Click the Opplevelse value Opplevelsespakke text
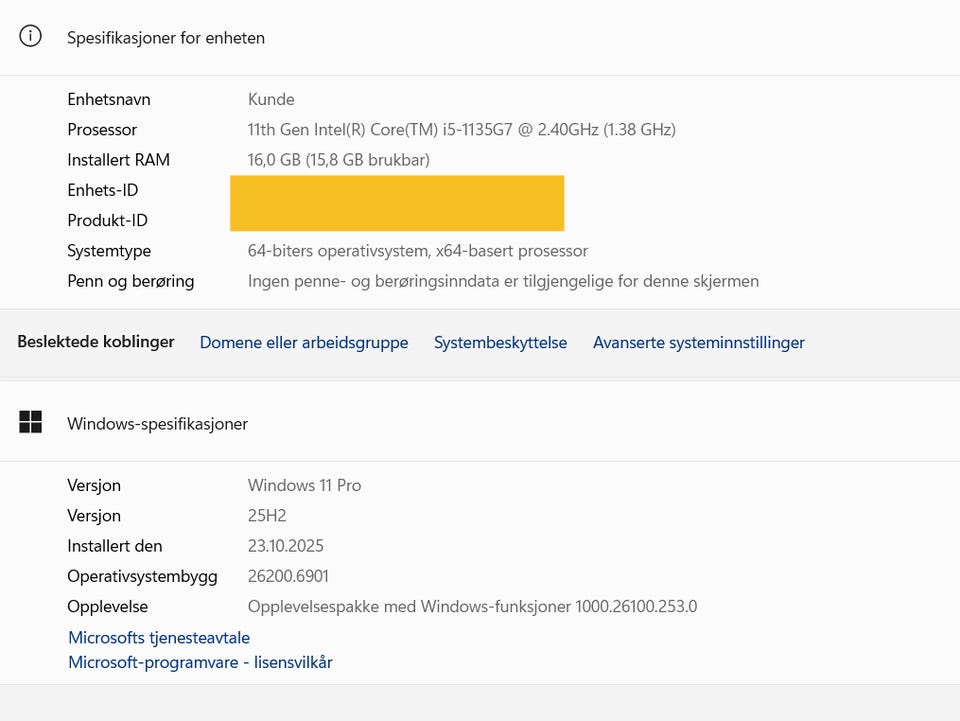The height and width of the screenshot is (721, 960). (472, 606)
